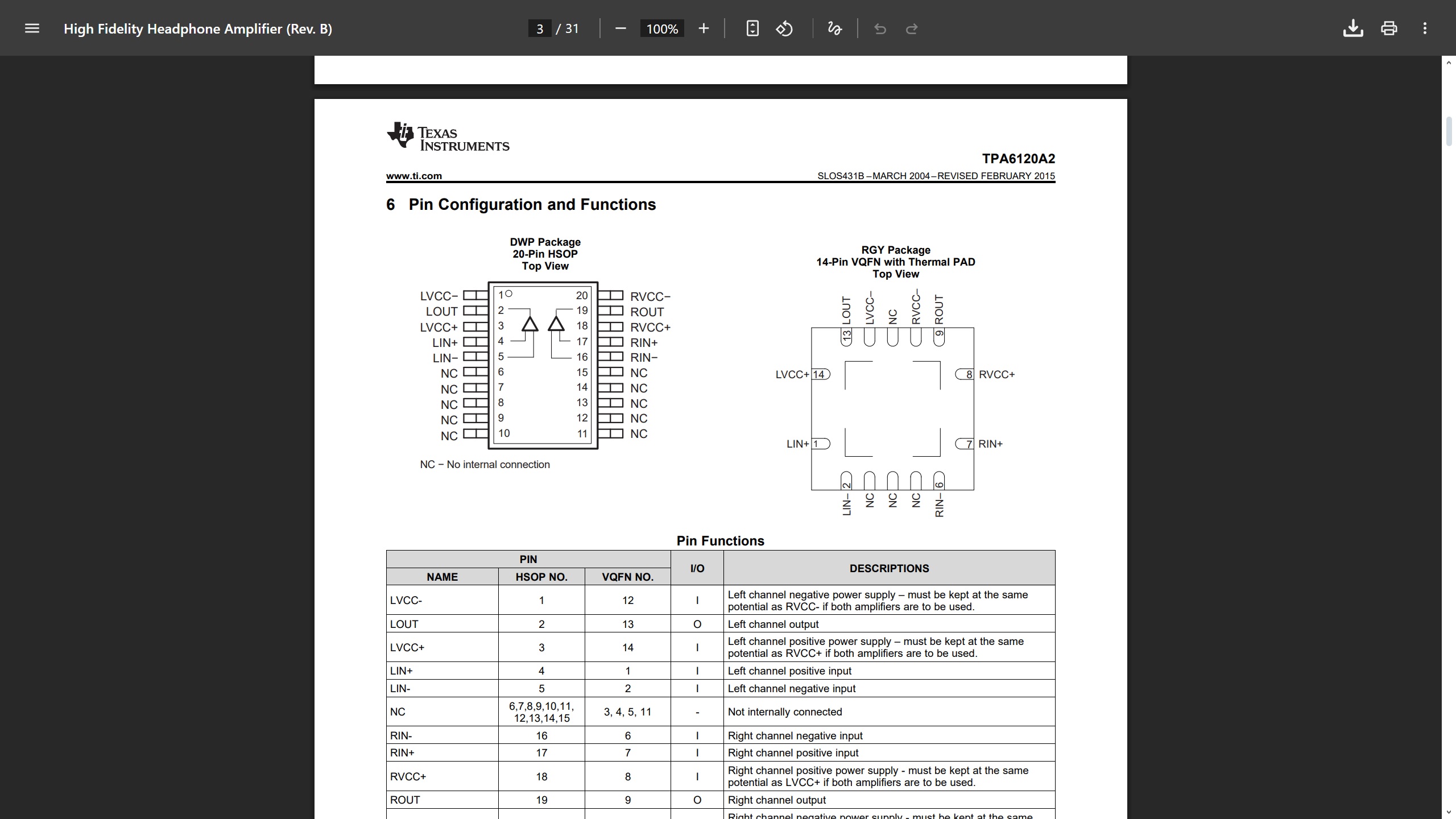Click the page number input field
Image resolution: width=1456 pixels, height=819 pixels.
[x=540, y=28]
